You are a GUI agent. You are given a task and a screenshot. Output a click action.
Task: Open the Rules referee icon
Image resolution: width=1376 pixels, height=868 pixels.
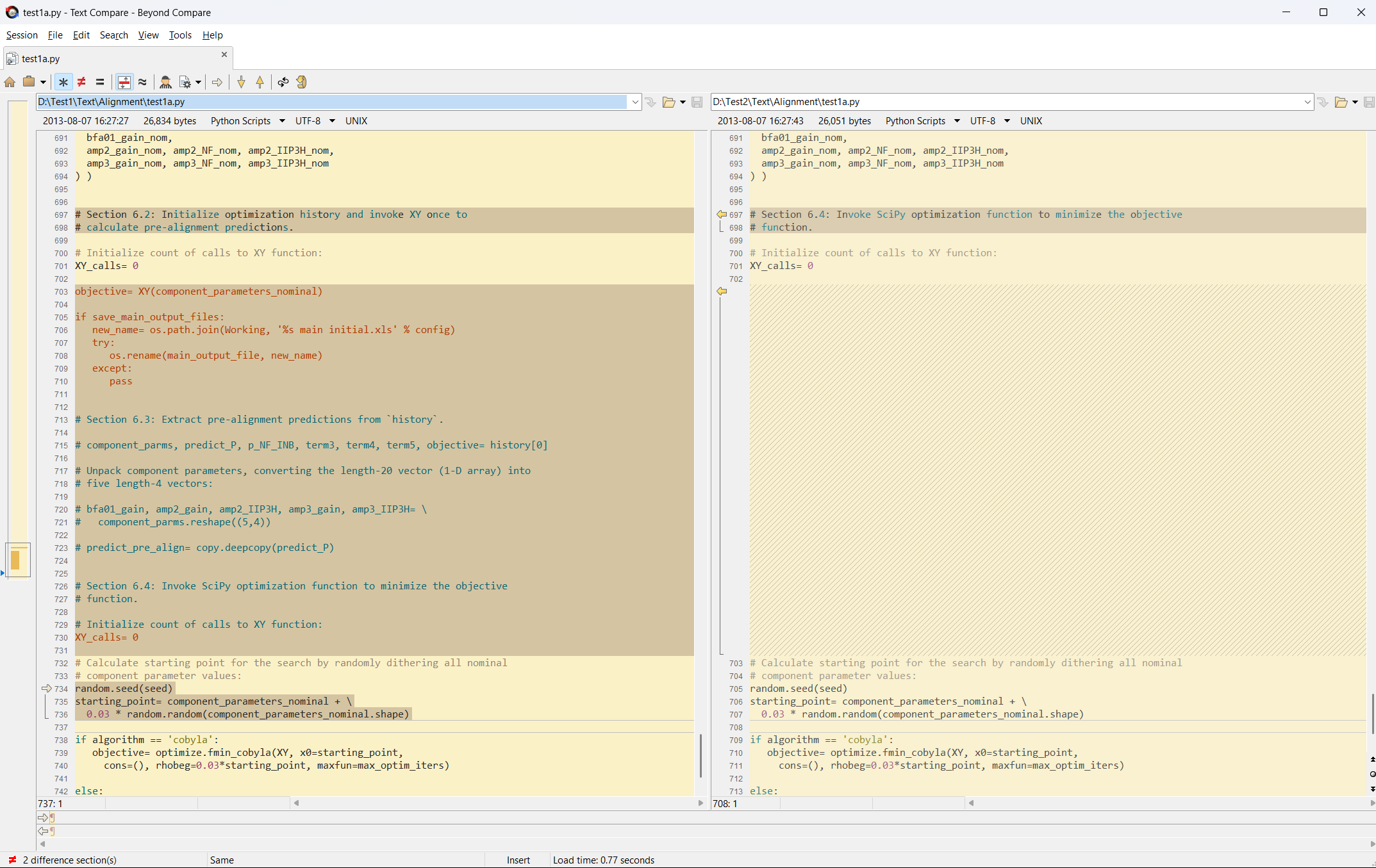[x=165, y=82]
